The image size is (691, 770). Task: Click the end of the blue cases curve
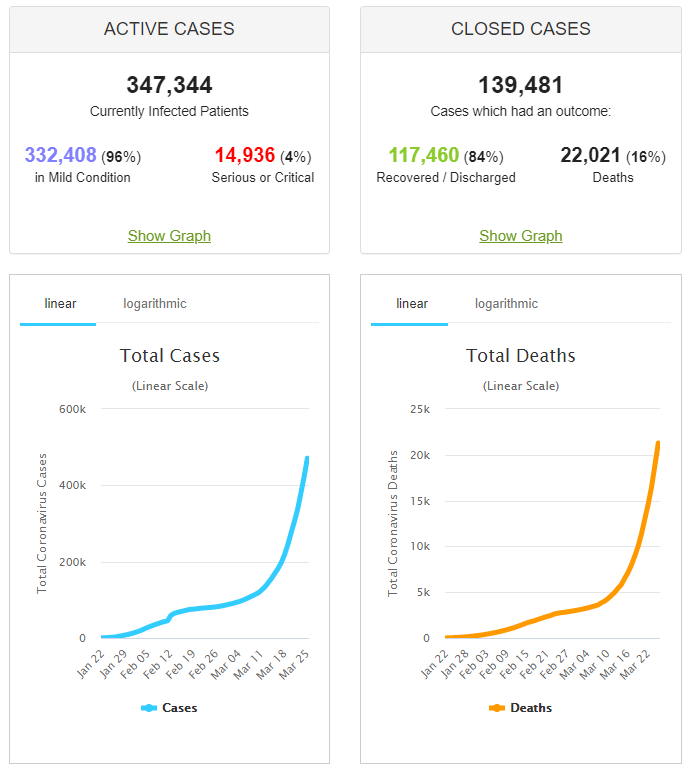307,459
